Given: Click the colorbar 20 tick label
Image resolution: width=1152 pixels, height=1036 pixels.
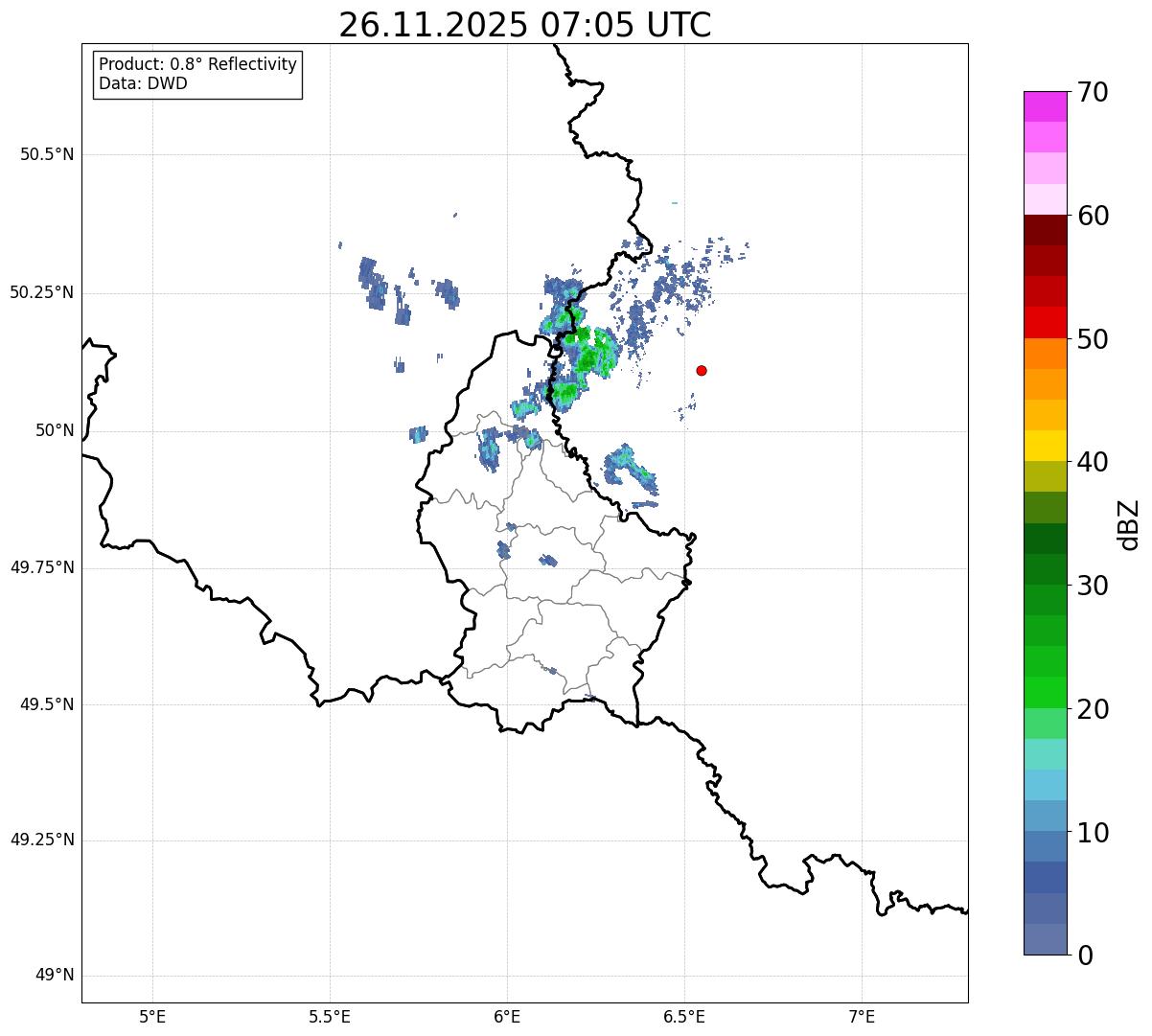Looking at the screenshot, I should (x=1093, y=709).
